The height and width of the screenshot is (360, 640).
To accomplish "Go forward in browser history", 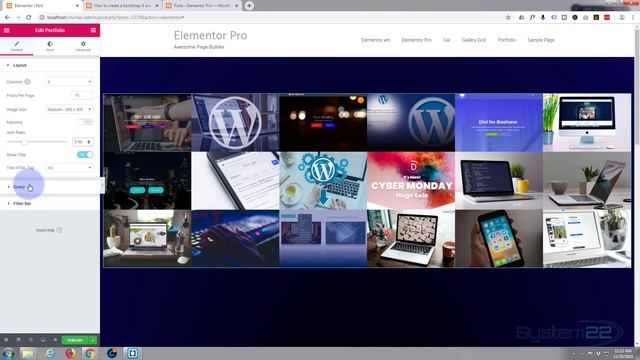I will coord(18,18).
